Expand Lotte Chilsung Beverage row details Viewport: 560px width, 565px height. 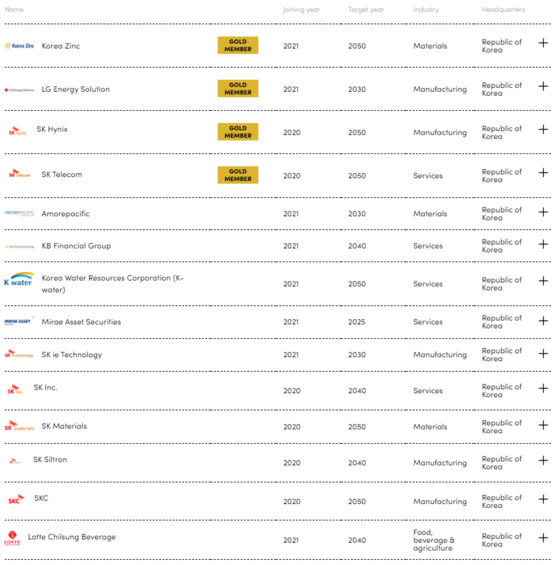coord(543,538)
